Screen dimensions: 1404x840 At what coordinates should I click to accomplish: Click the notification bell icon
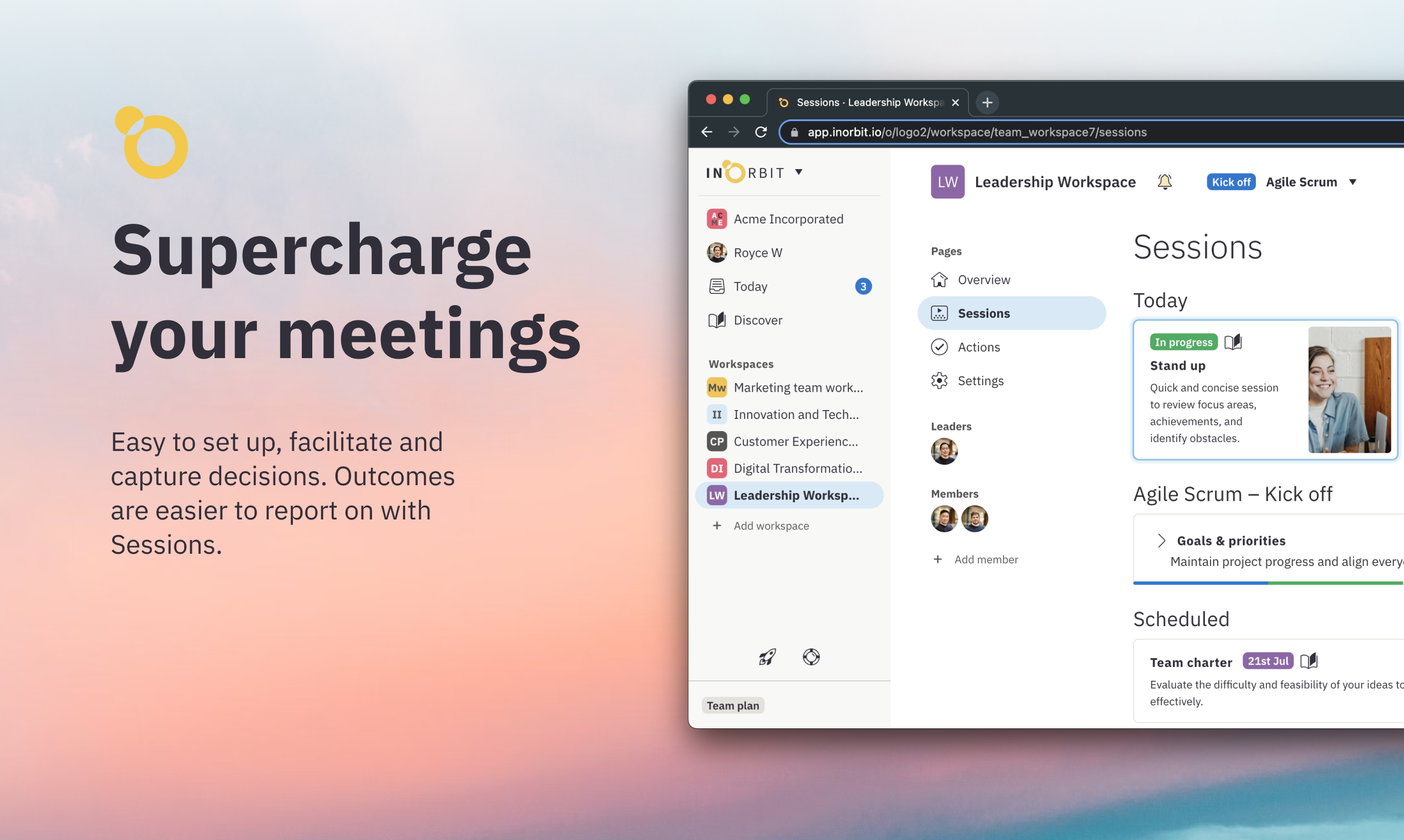point(1165,182)
